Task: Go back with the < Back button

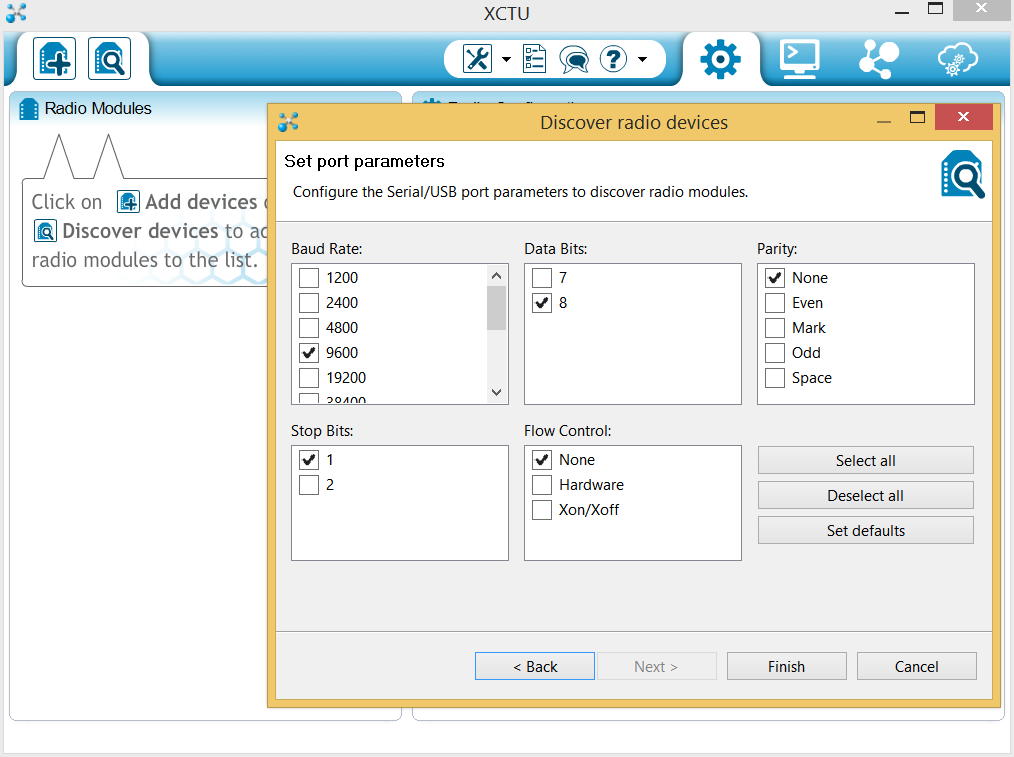Action: click(535, 666)
